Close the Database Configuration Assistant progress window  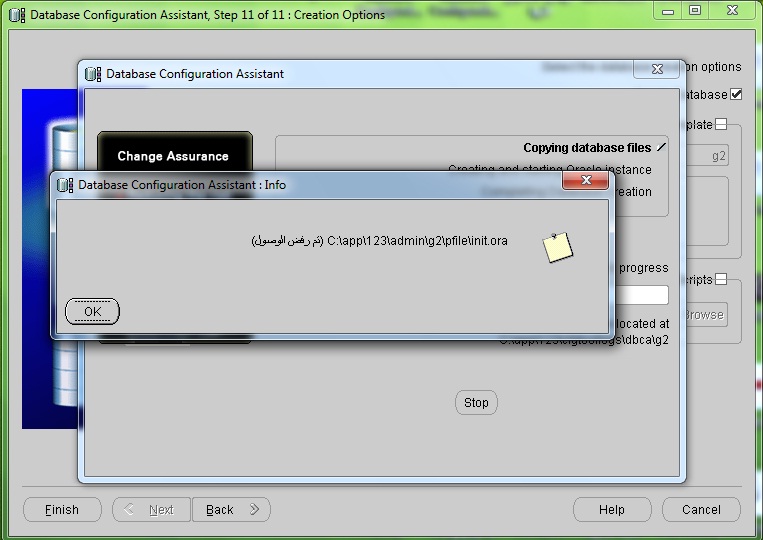657,71
